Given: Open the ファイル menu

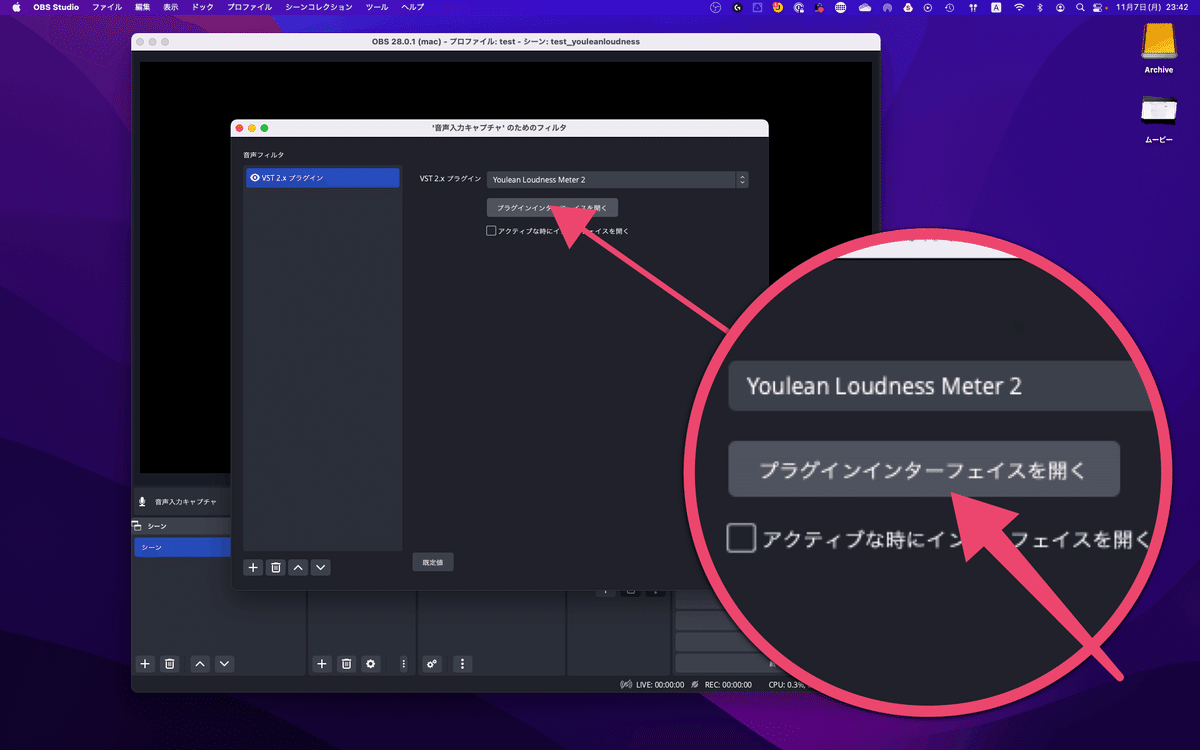Looking at the screenshot, I should click(x=107, y=7).
